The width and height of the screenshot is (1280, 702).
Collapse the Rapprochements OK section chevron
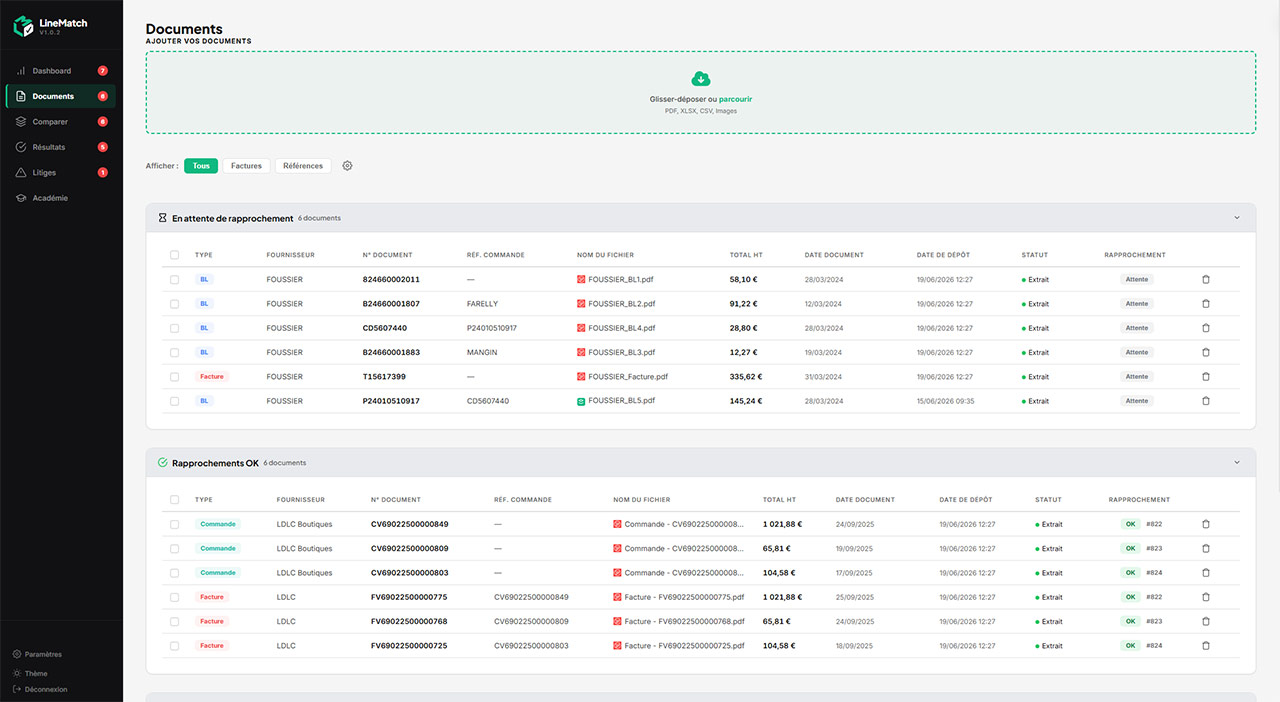[x=1236, y=463]
